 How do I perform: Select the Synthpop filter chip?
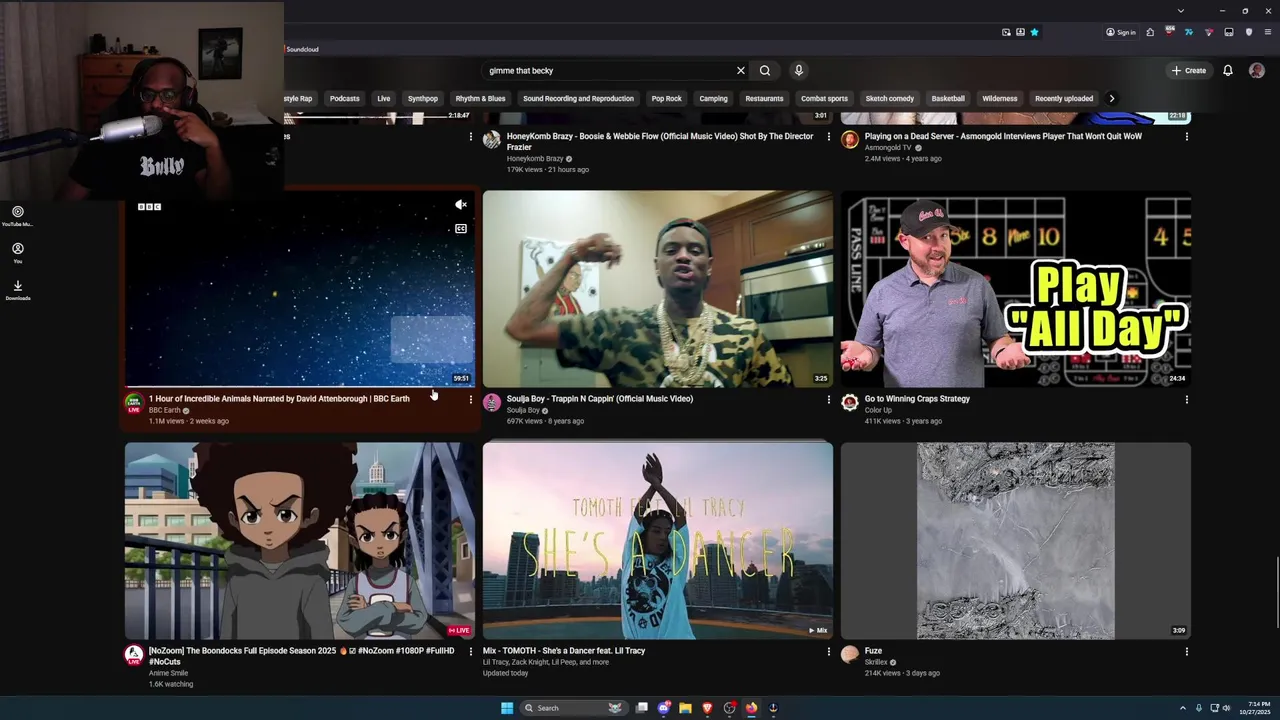coord(422,98)
